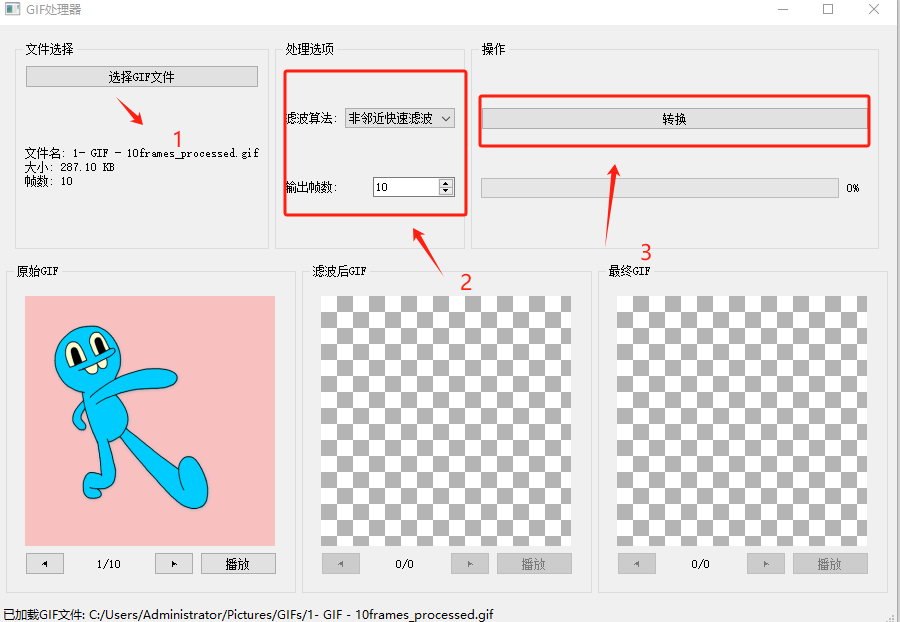Image resolution: width=900 pixels, height=622 pixels.
Task: Go to previous frame of 滤波后GIF
Action: point(340,564)
